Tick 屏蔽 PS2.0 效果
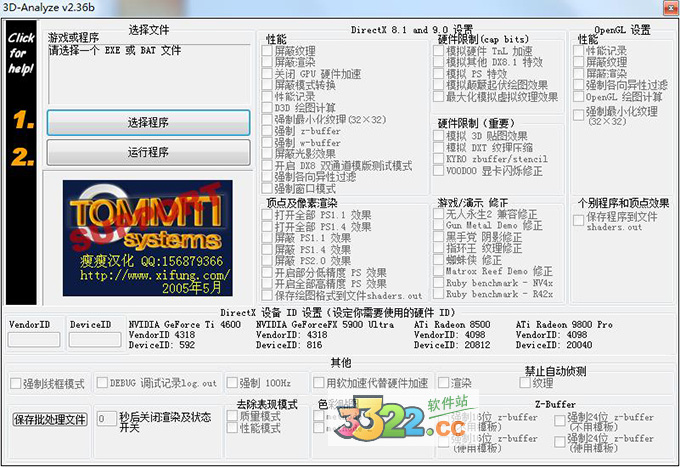 click(x=267, y=261)
